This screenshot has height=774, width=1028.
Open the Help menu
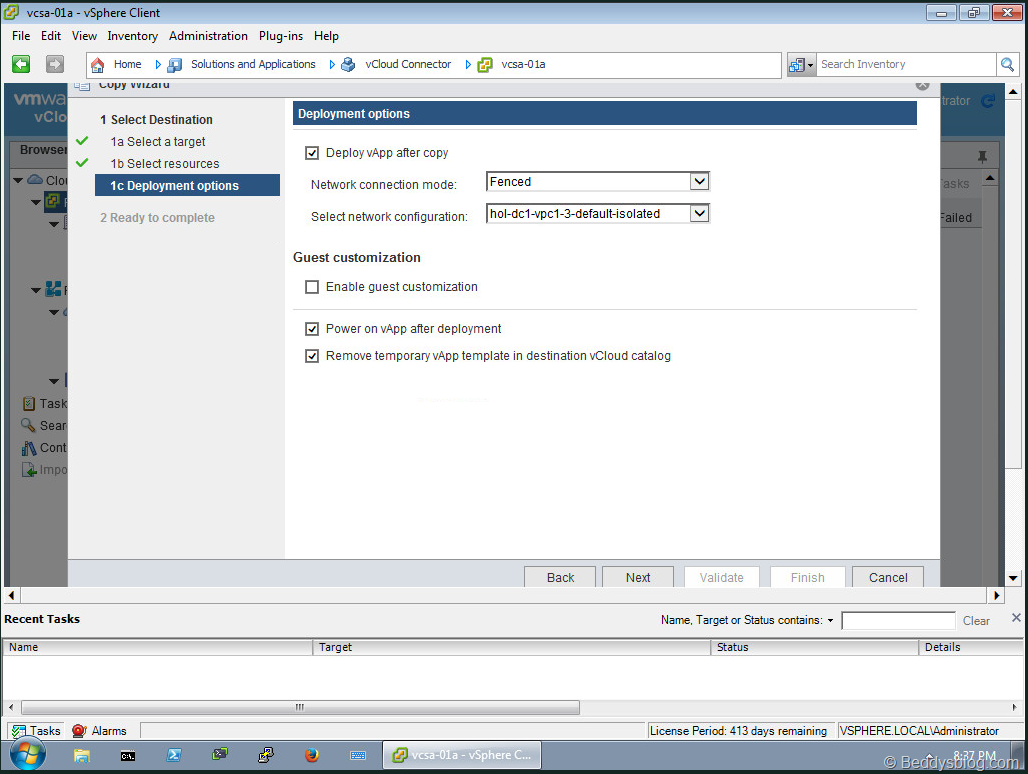click(x=326, y=36)
